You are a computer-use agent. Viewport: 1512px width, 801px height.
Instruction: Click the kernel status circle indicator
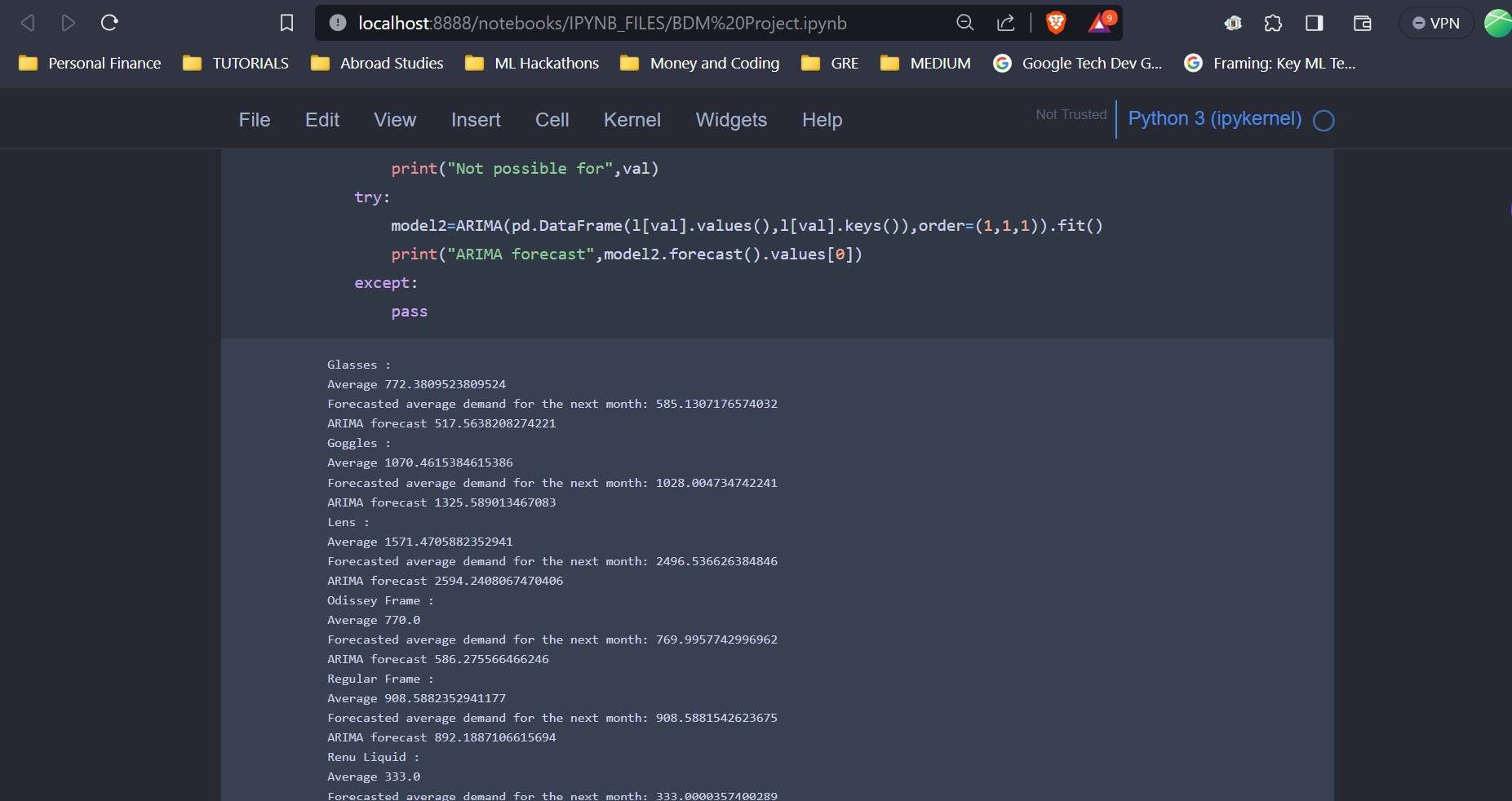1324,121
